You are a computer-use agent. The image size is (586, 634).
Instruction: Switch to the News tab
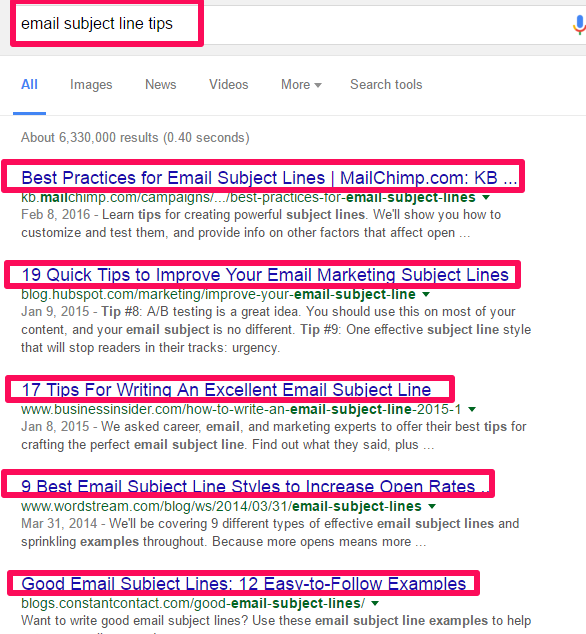[161, 85]
